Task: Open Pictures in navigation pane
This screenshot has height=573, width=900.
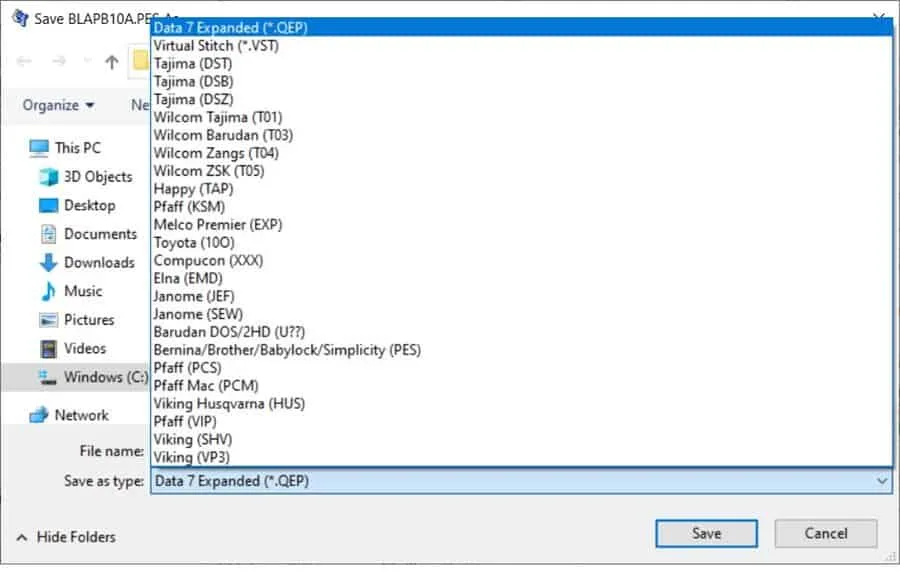Action: pos(89,320)
